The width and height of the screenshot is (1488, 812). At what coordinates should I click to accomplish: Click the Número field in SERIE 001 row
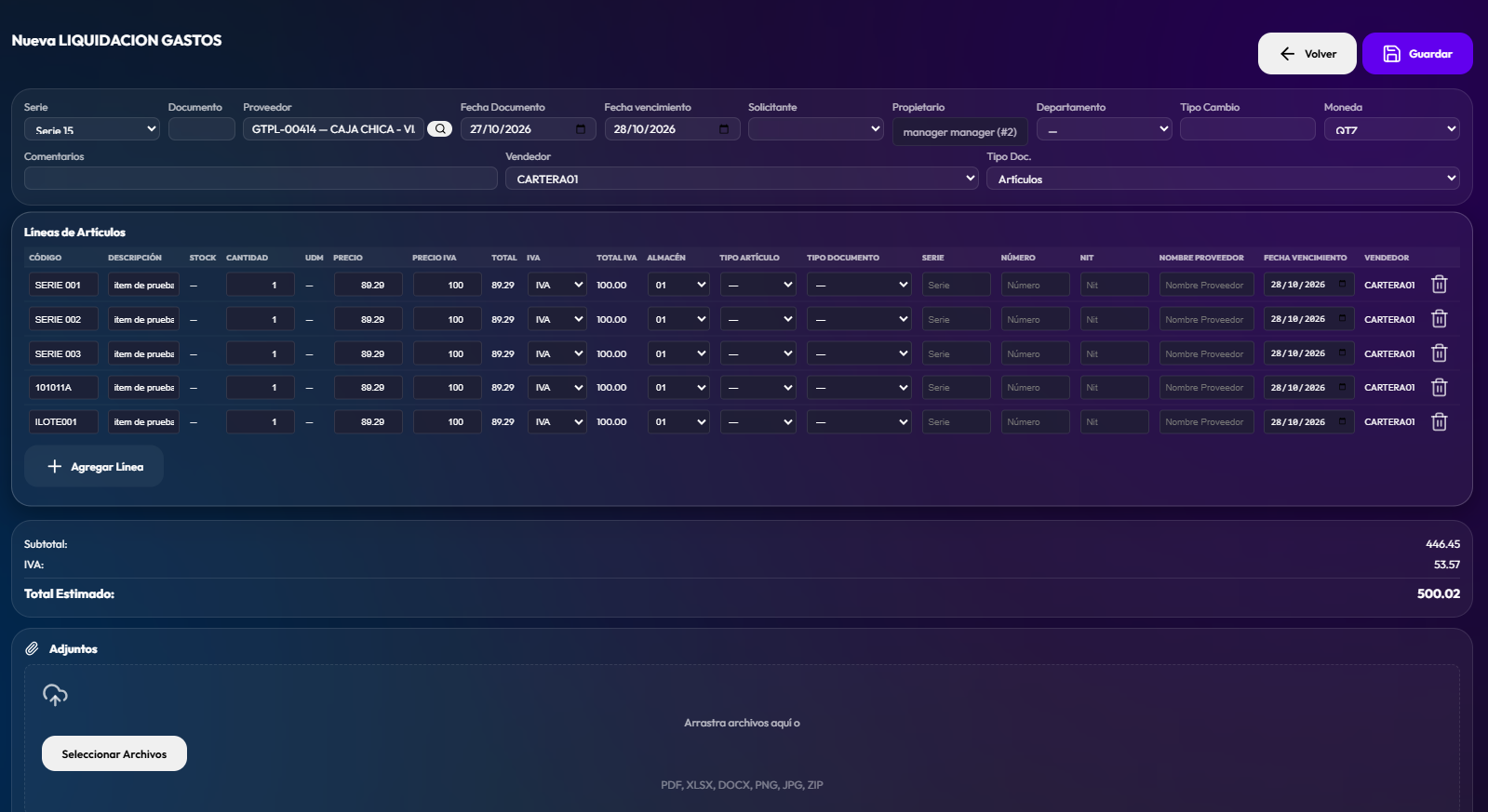1035,285
